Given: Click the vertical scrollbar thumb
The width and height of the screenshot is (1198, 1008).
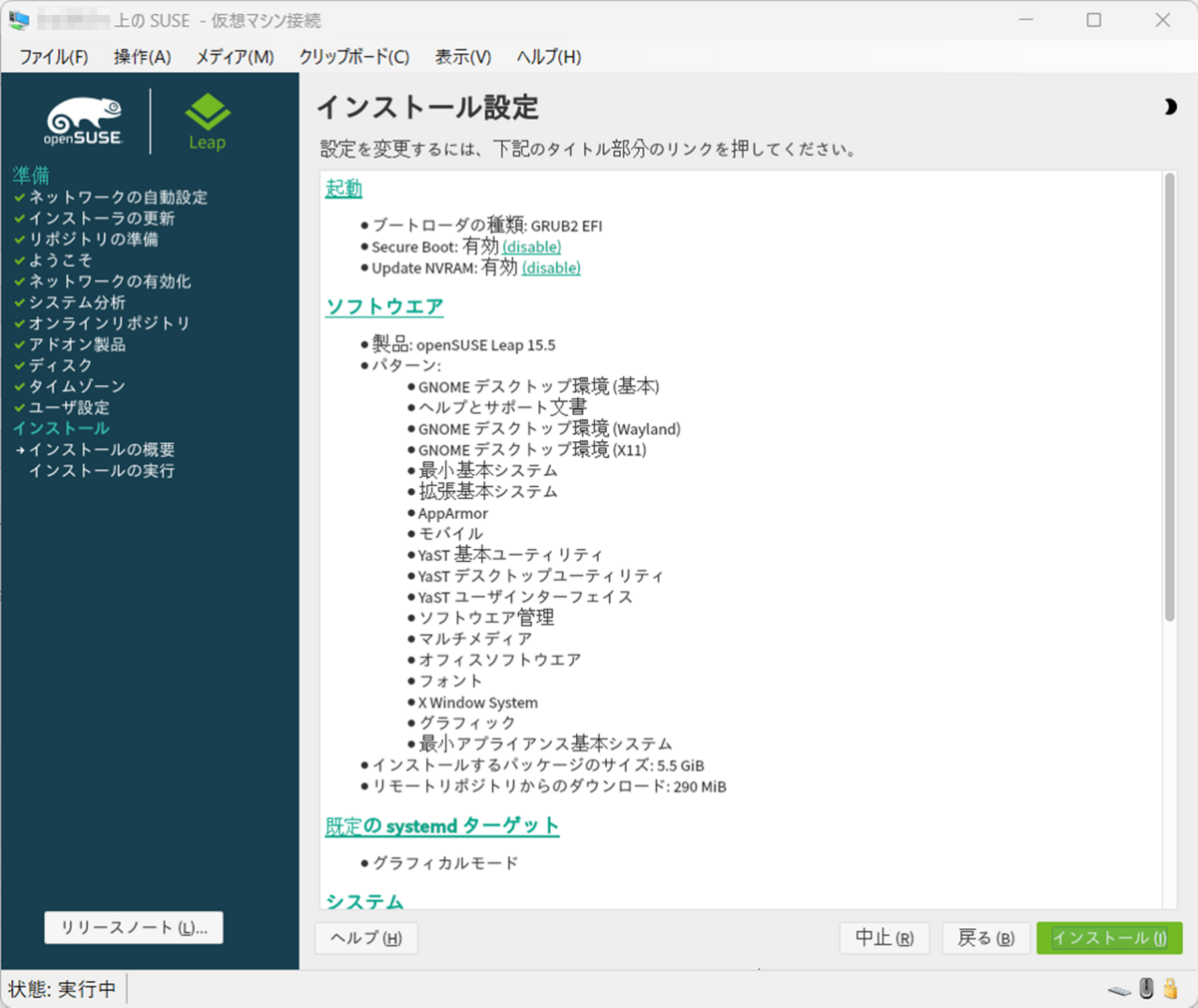Looking at the screenshot, I should pyautogui.click(x=1169, y=397).
